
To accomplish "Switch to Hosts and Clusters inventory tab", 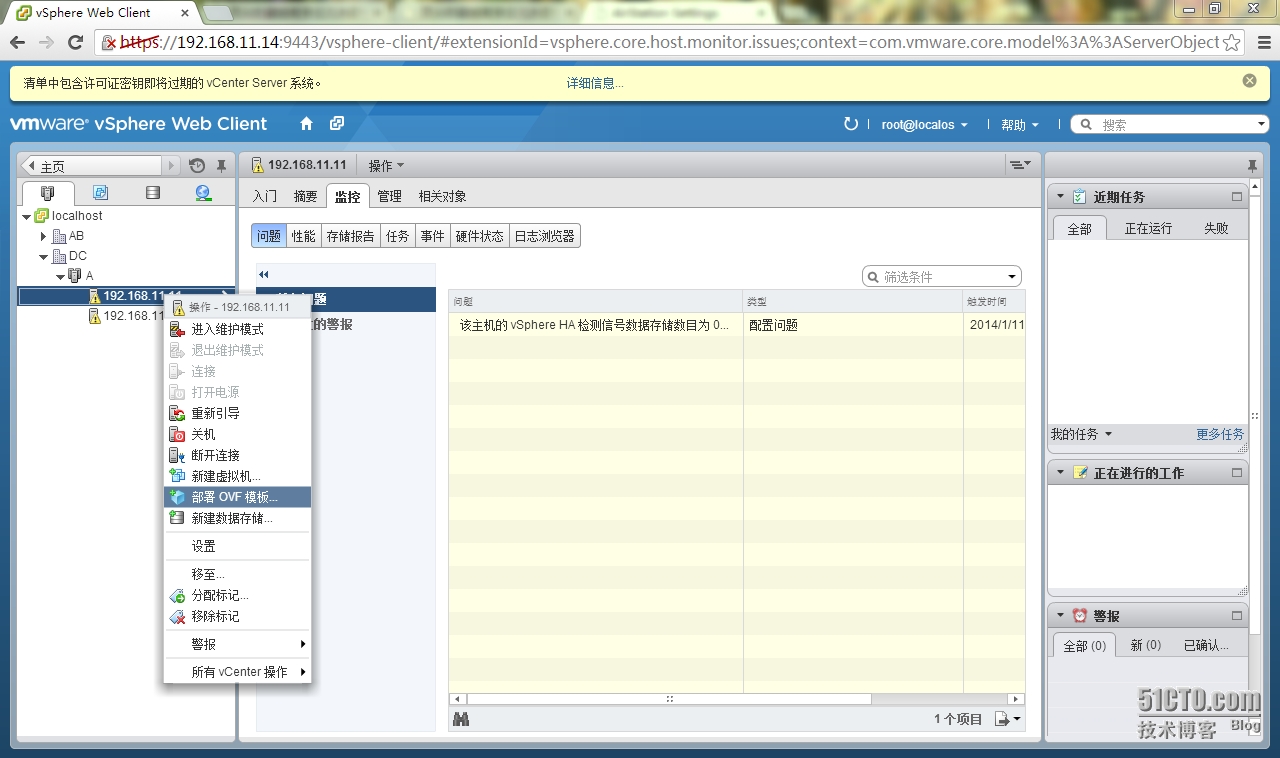I will pos(47,193).
